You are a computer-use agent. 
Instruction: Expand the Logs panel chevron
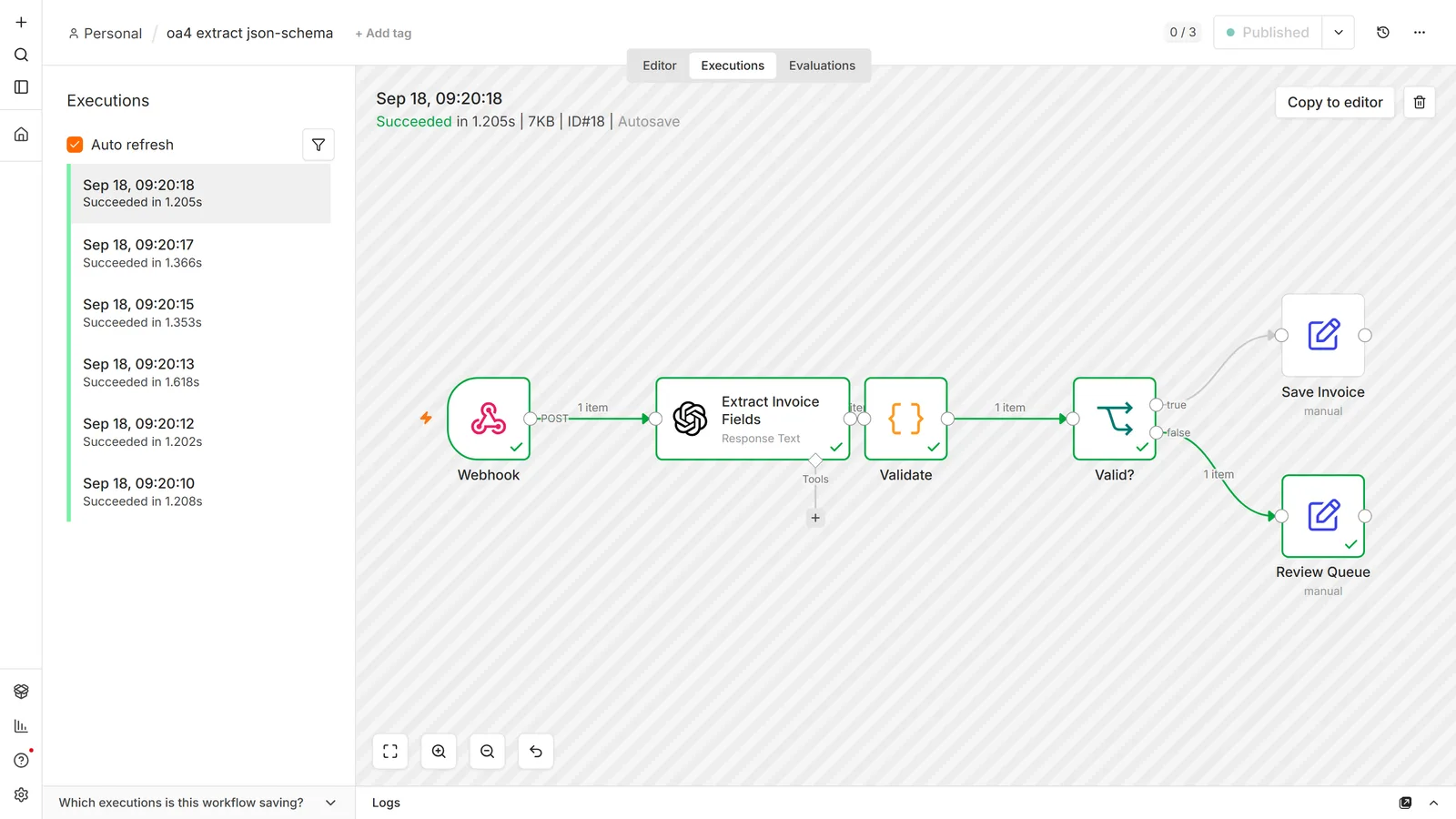(x=1433, y=803)
